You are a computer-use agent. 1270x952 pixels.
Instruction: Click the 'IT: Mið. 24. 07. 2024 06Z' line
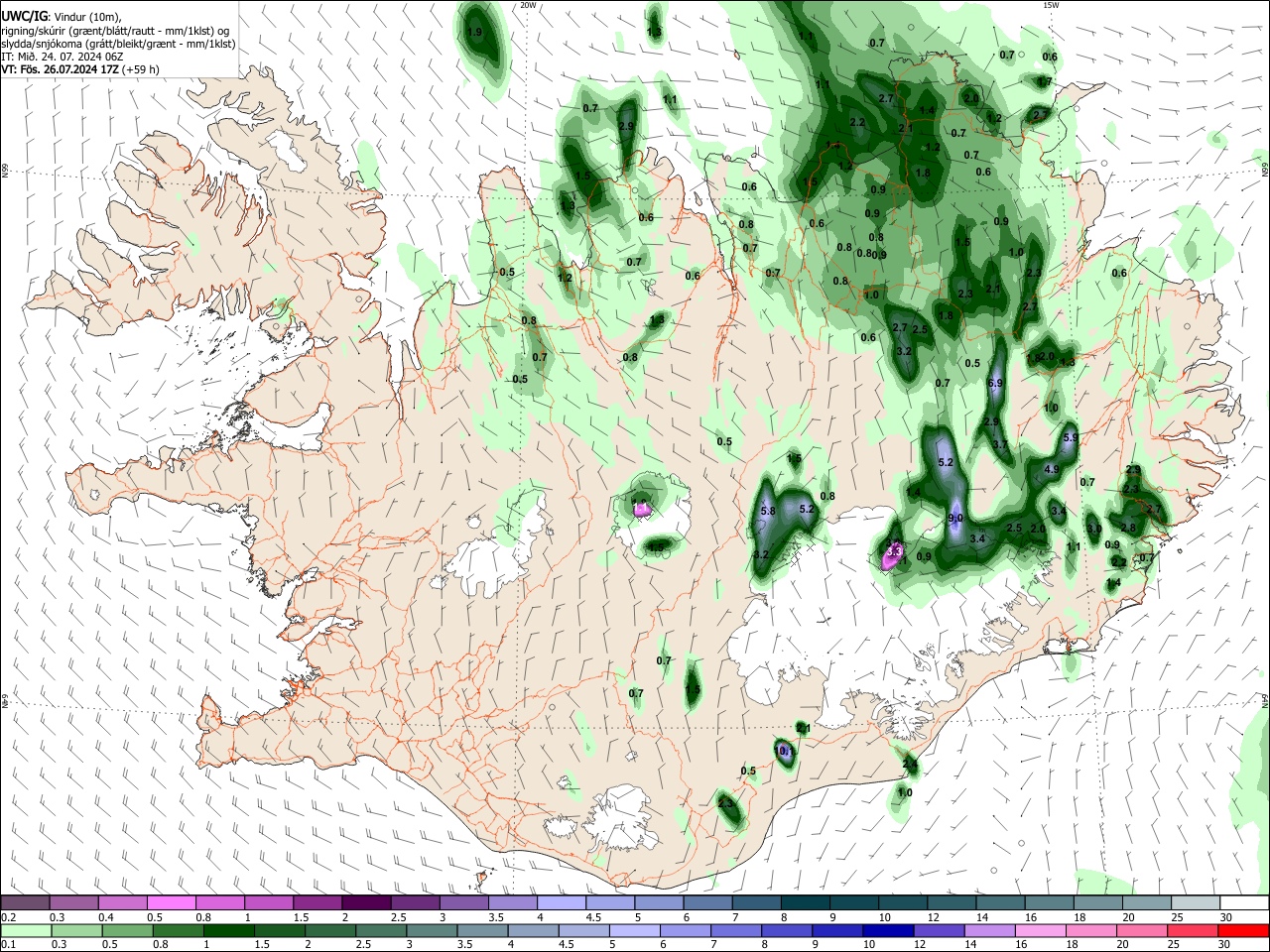pos(62,57)
